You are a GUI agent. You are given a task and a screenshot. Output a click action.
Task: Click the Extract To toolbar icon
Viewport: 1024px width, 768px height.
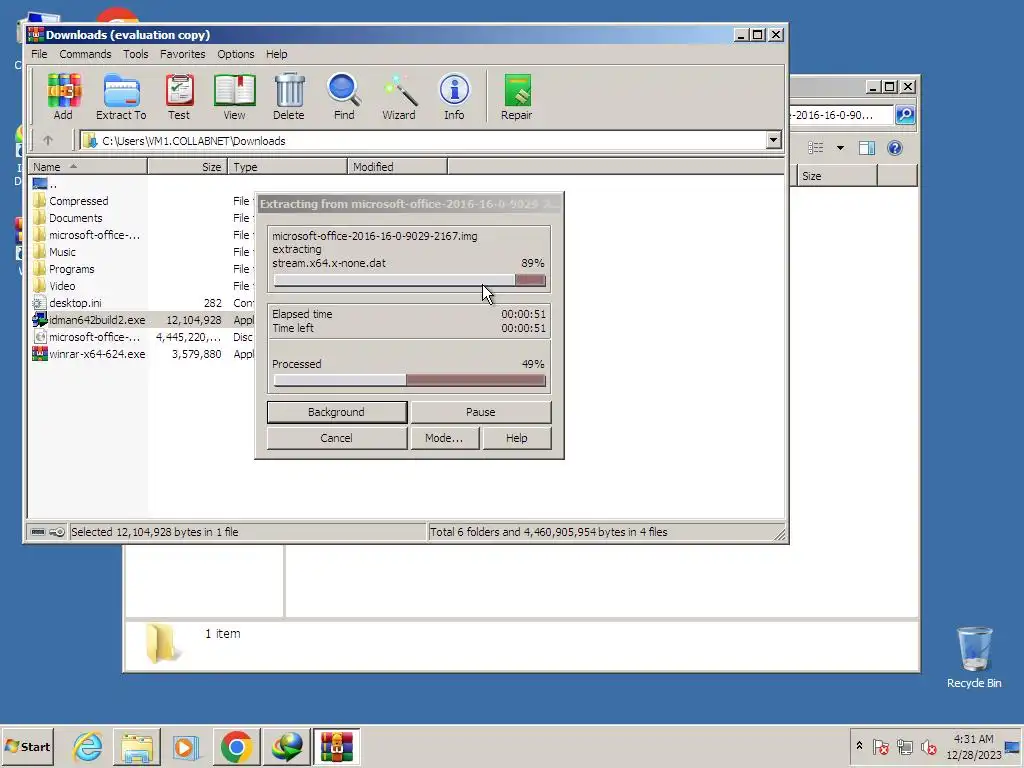(x=121, y=97)
